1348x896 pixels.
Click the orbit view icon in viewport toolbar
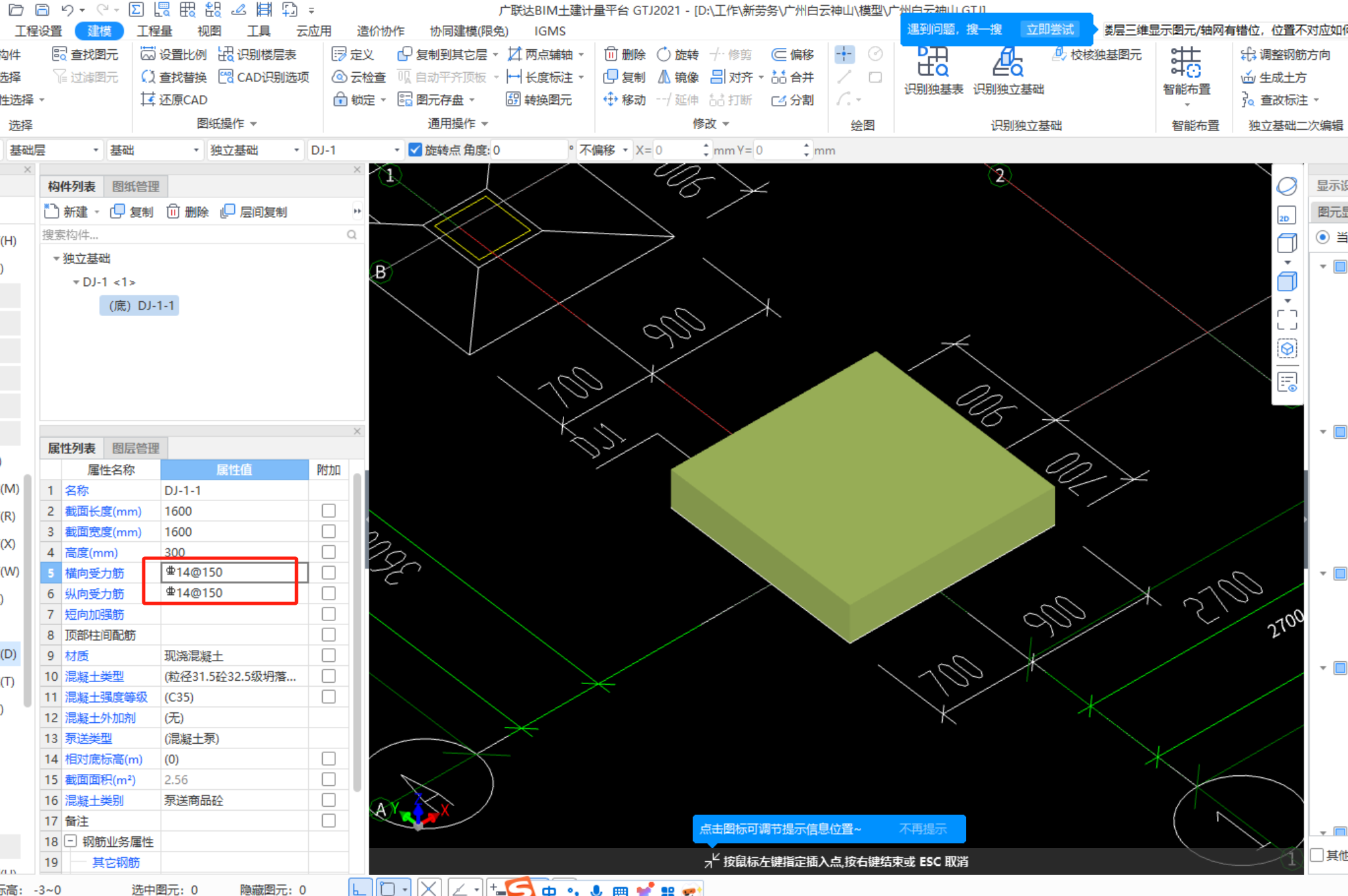(x=1287, y=186)
